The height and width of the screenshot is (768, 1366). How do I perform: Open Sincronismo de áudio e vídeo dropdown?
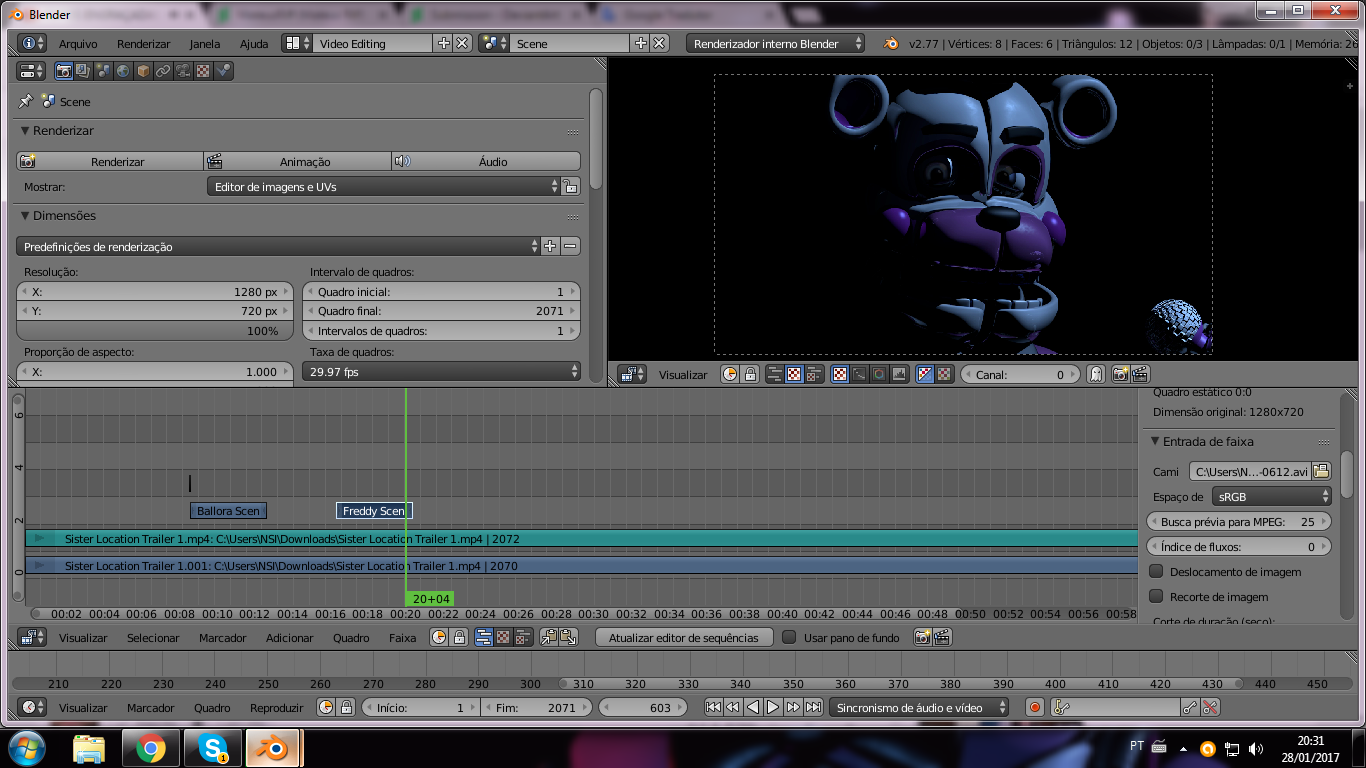coord(921,707)
